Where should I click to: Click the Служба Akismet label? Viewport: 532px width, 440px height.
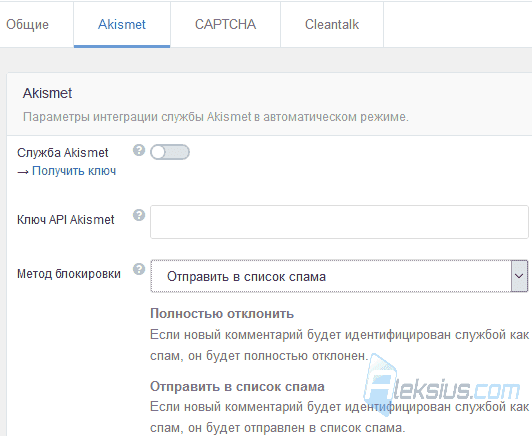[x=63, y=153]
